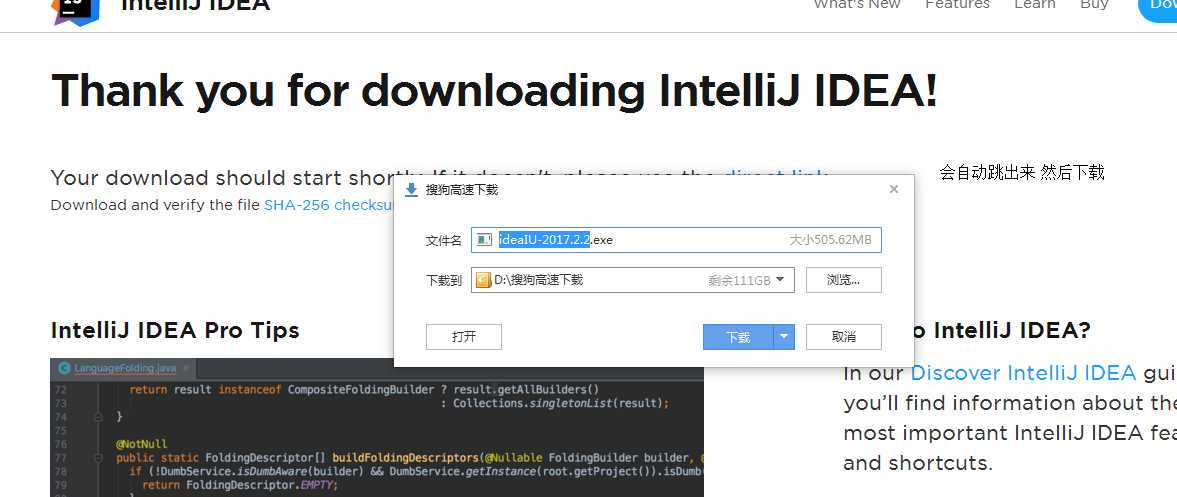This screenshot has height=497, width=1177.
Task: Click the 打开 open button
Action: click(x=464, y=337)
